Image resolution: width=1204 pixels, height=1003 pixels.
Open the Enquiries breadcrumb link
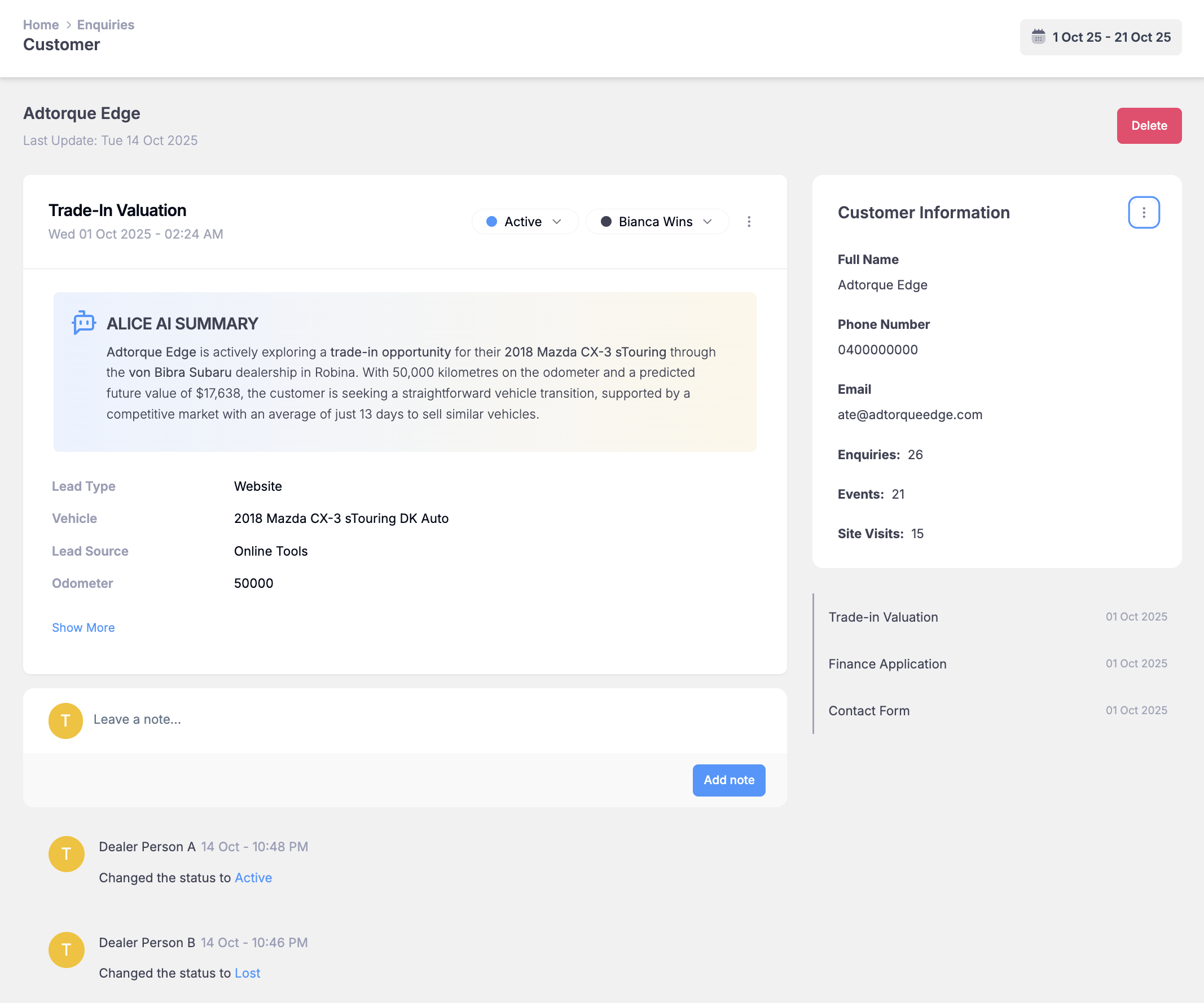click(x=106, y=25)
